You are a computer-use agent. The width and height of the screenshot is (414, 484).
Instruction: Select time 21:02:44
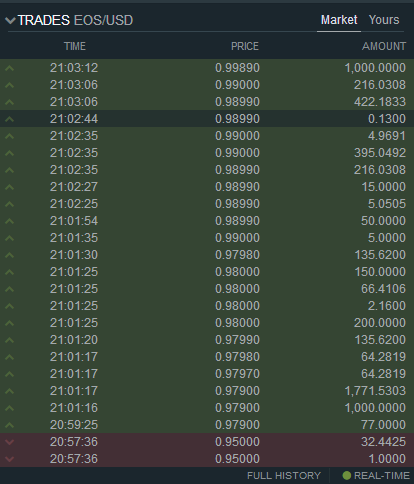(74, 119)
